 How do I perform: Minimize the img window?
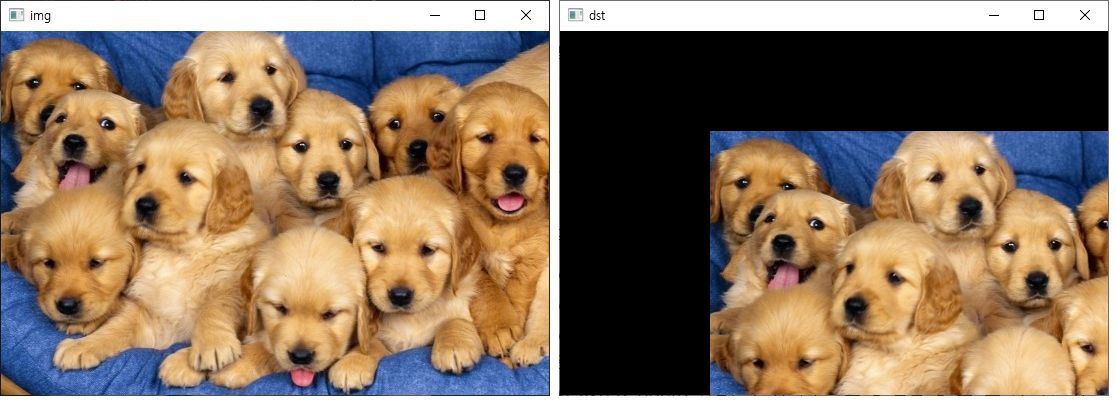(434, 16)
